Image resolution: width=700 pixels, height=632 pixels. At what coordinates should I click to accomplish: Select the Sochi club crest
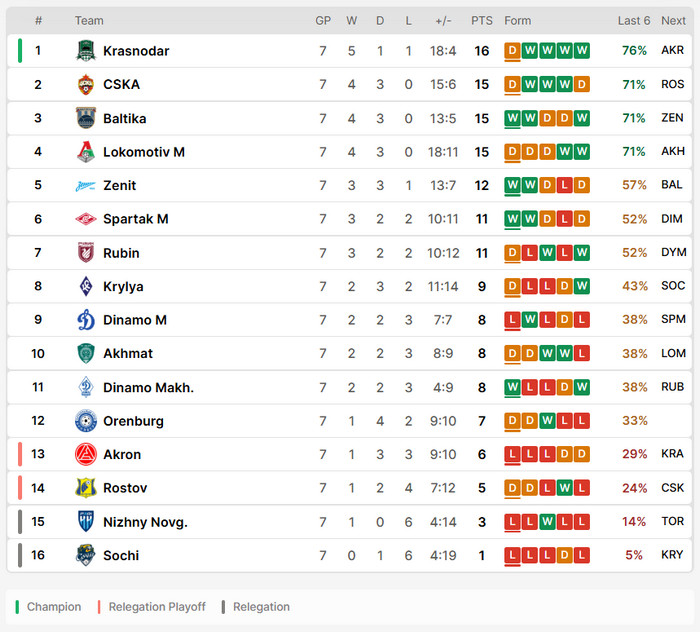pos(86,555)
